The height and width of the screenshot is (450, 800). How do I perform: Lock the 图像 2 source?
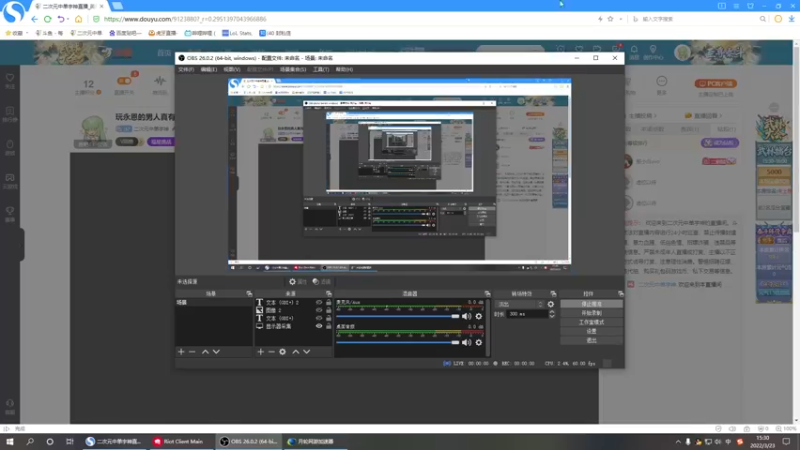click(329, 310)
